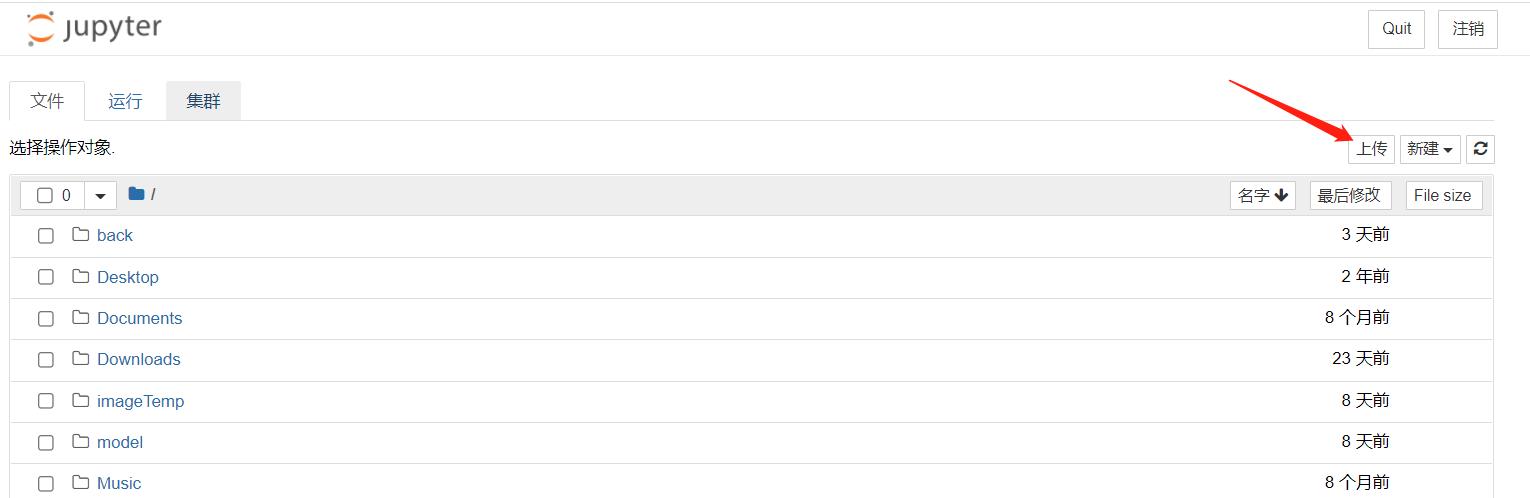Open the Documents folder link
Screen dimensions: 1530x498
(x=140, y=318)
